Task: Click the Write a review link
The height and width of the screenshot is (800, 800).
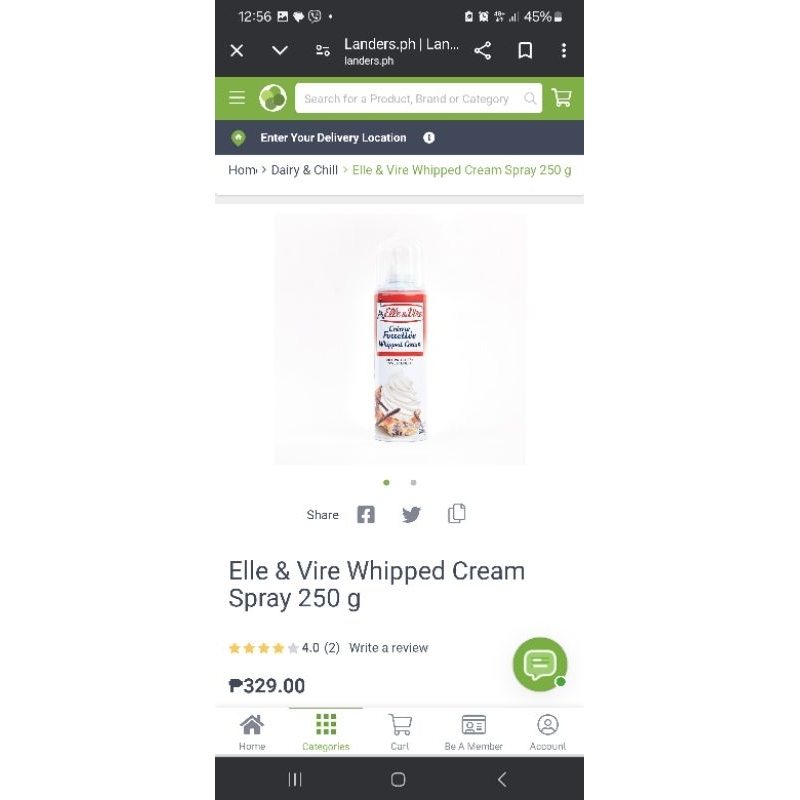Action: 388,648
